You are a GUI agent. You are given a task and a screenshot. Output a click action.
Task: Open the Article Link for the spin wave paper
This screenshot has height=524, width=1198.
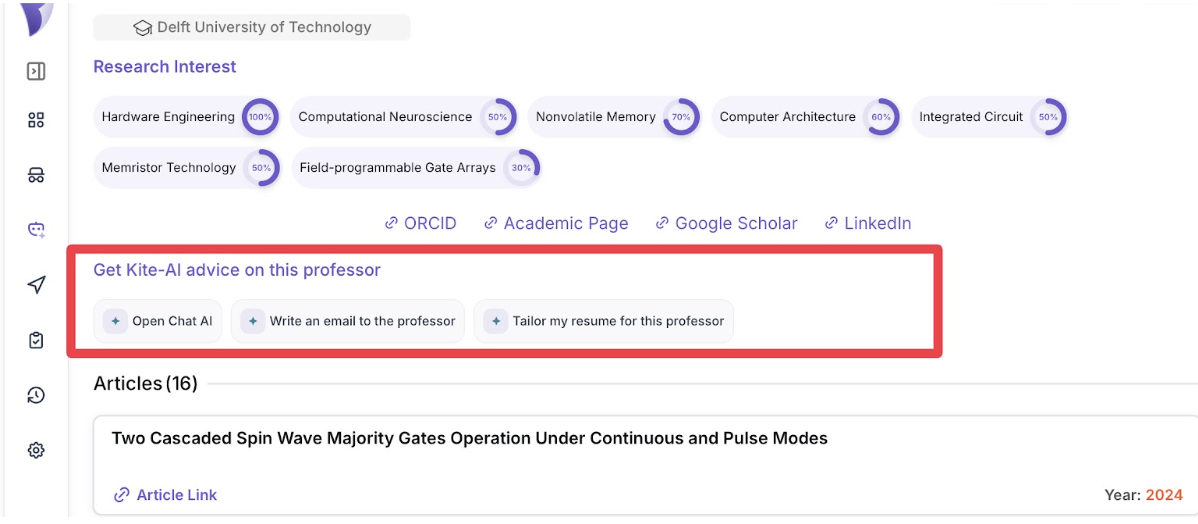coord(166,495)
